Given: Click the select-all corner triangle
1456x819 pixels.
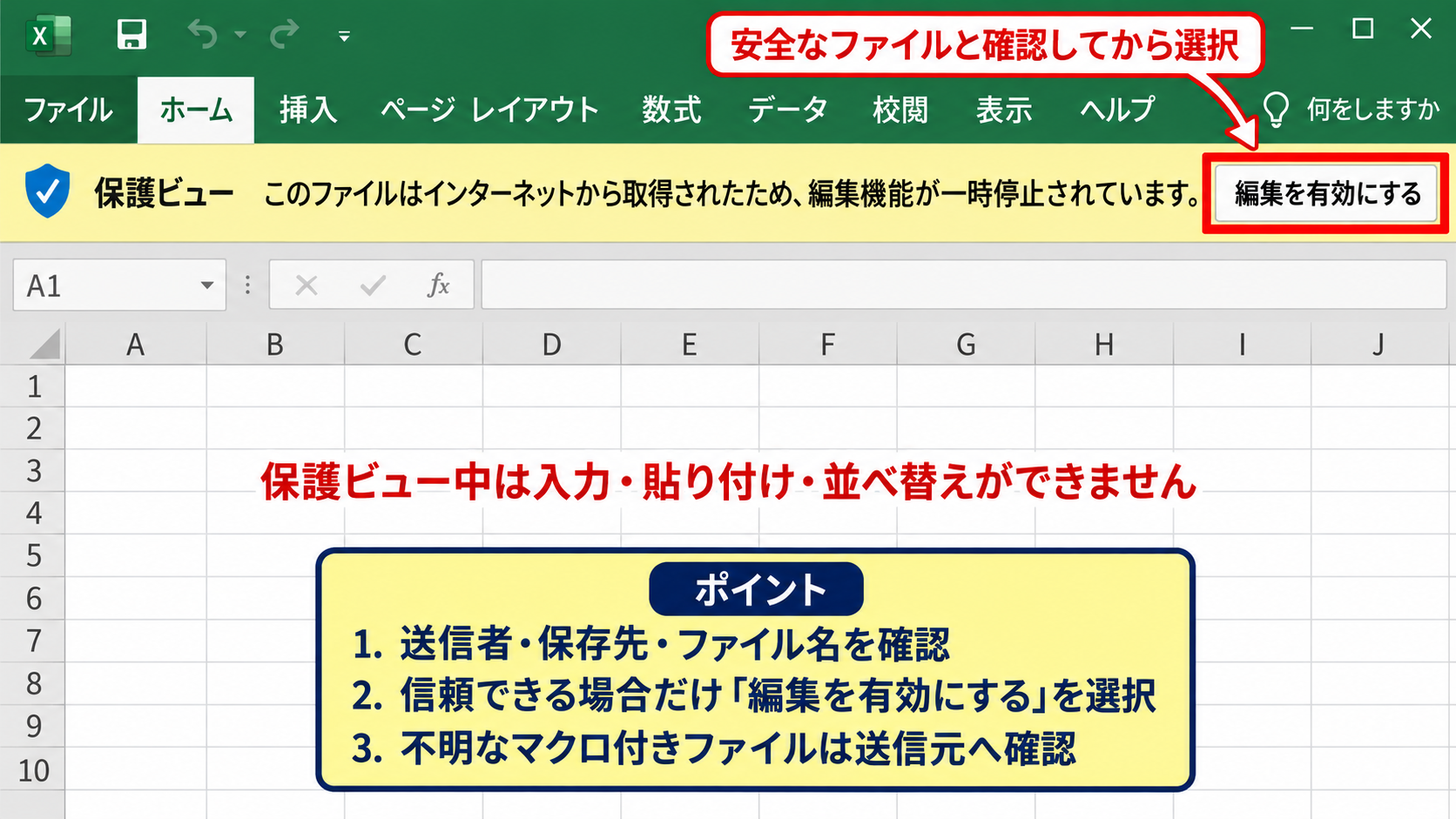Looking at the screenshot, I should click(45, 344).
